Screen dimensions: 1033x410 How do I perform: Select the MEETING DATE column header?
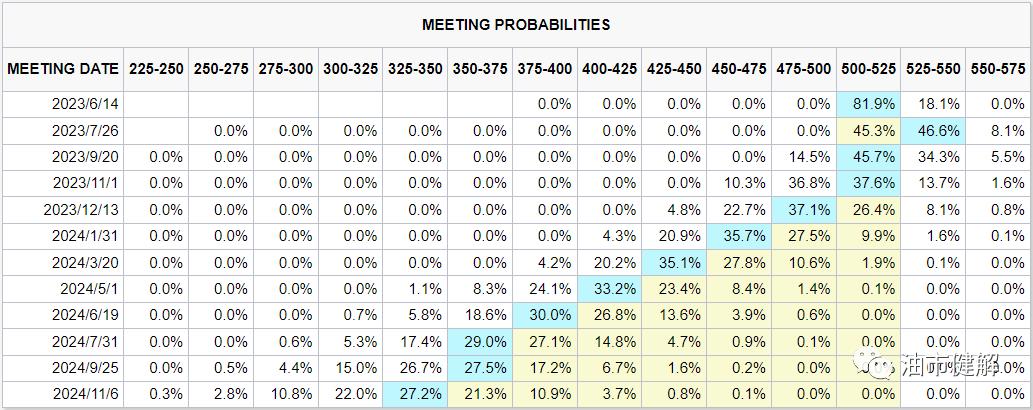(62, 69)
